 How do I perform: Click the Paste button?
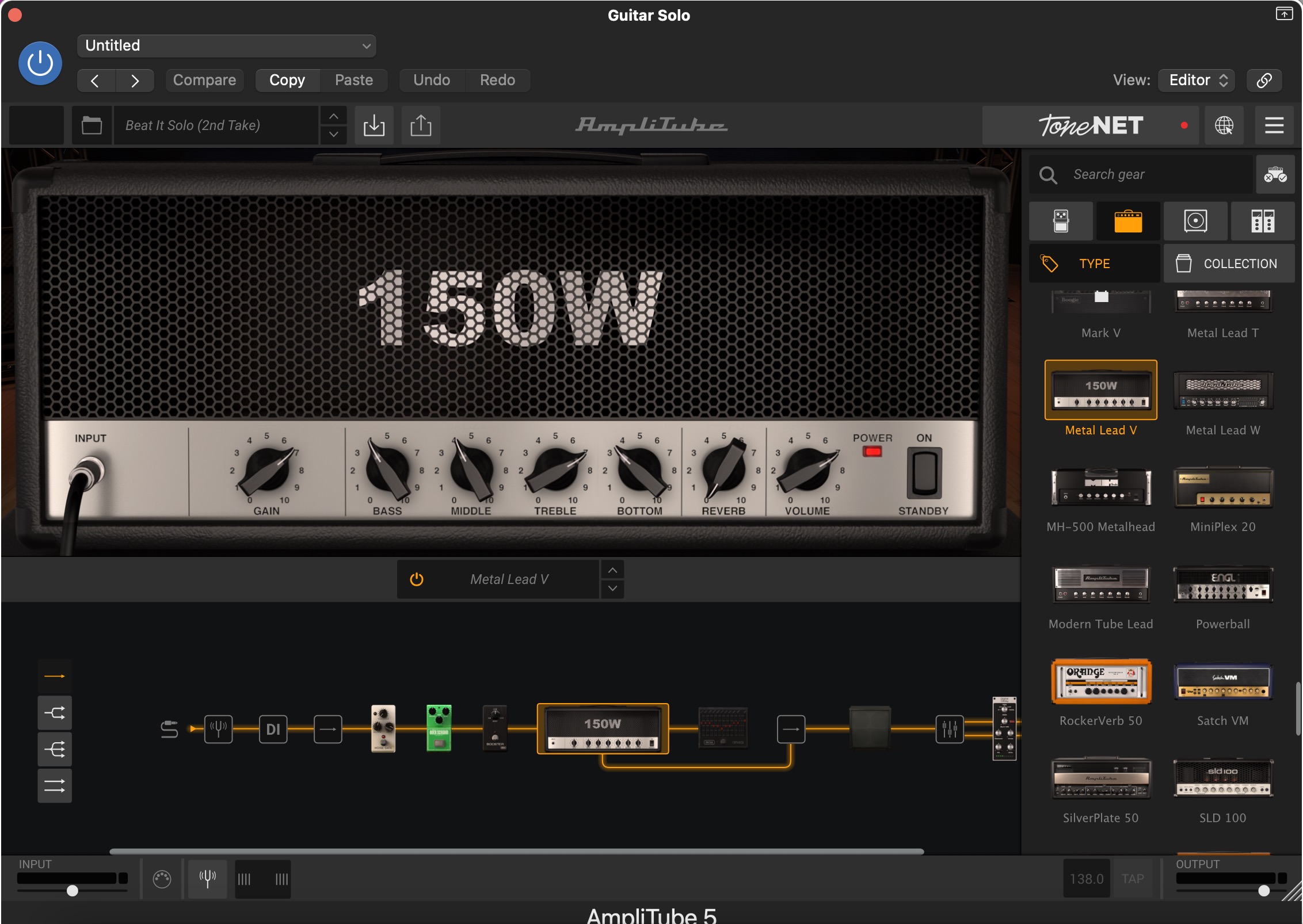point(354,81)
